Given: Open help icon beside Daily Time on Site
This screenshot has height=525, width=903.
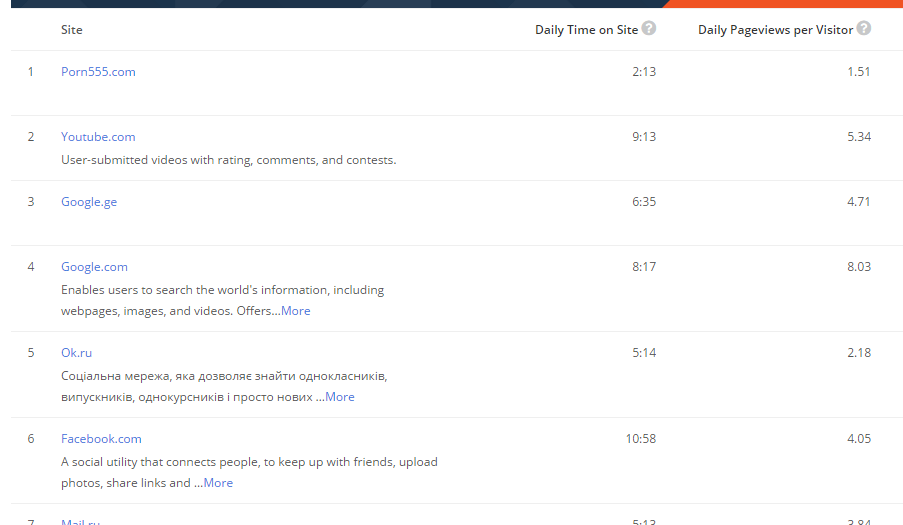Looking at the screenshot, I should coord(648,28).
